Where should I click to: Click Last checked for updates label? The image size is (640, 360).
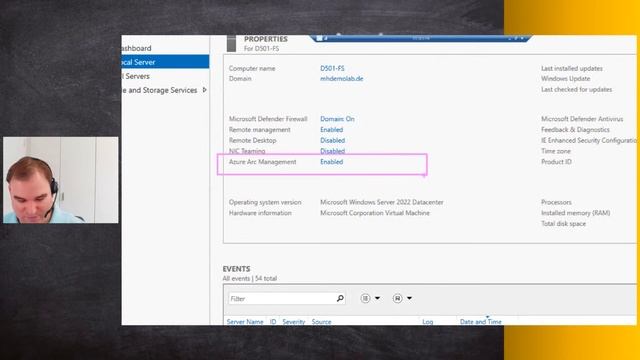point(577,89)
